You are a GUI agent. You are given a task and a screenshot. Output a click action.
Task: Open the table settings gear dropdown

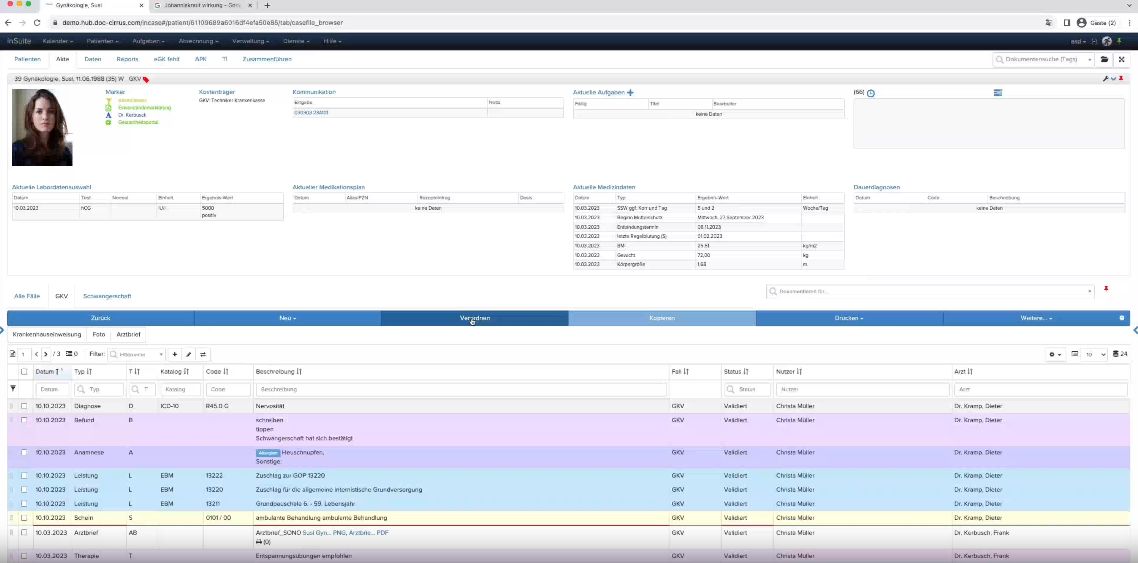(1054, 354)
